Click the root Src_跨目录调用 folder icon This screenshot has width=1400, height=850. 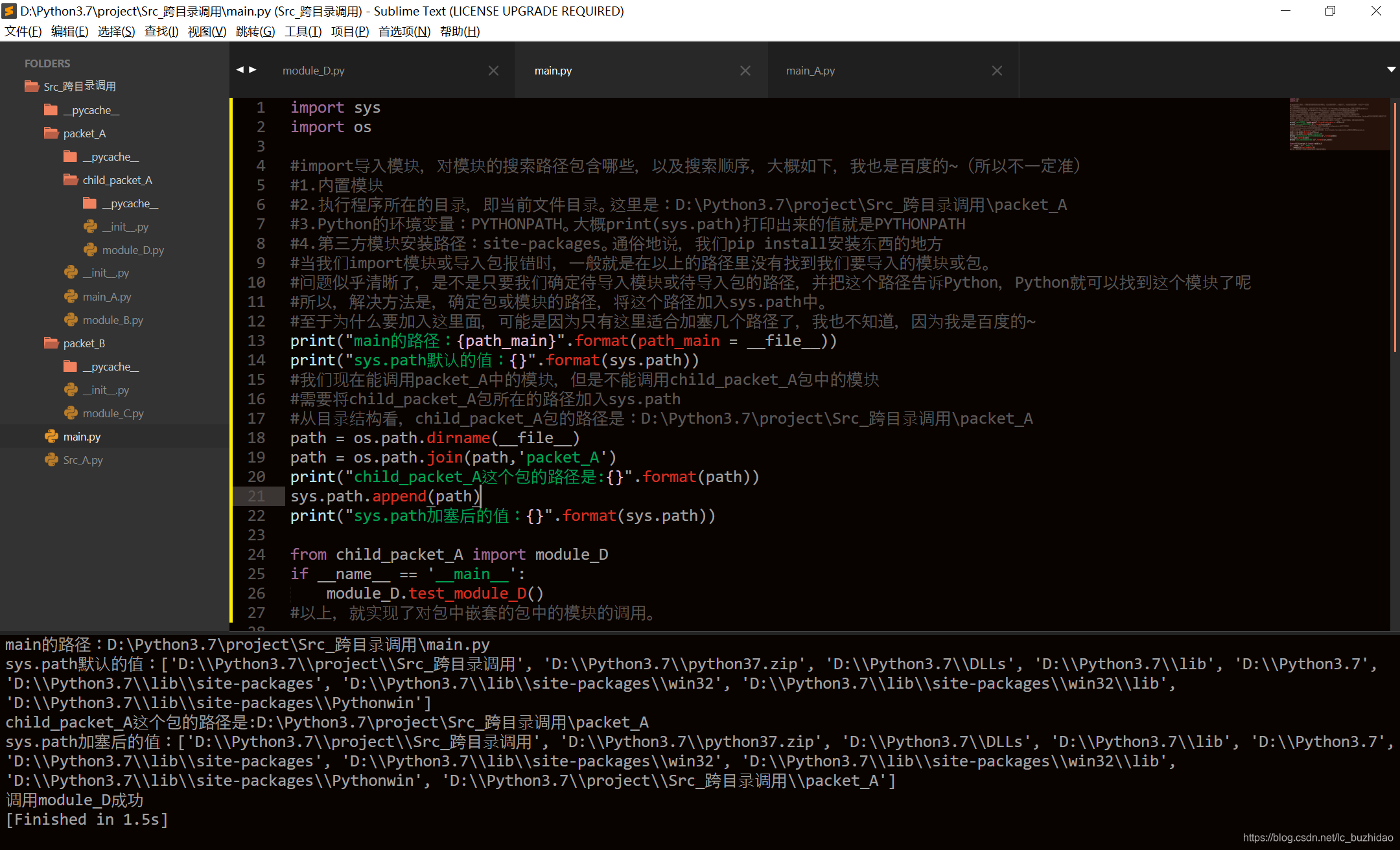[x=32, y=86]
